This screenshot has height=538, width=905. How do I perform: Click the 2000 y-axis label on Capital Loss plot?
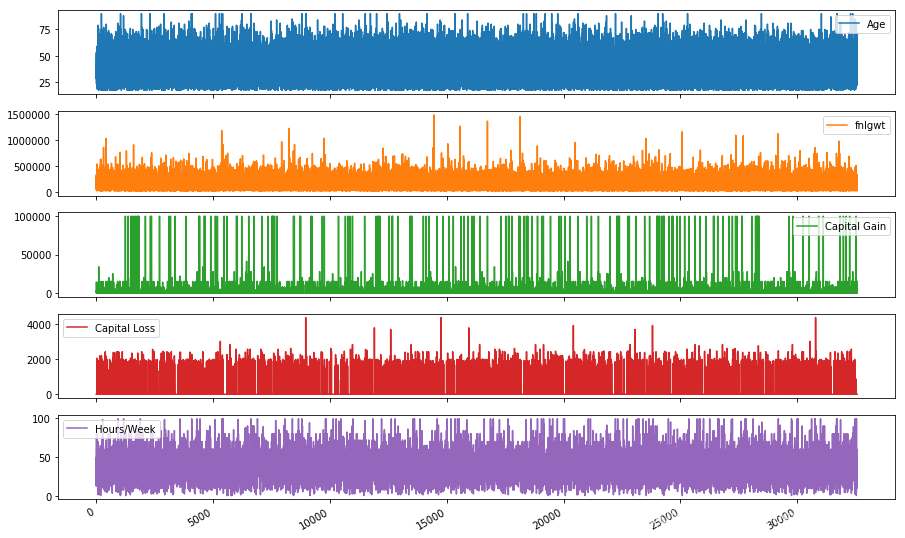[x=39, y=360]
